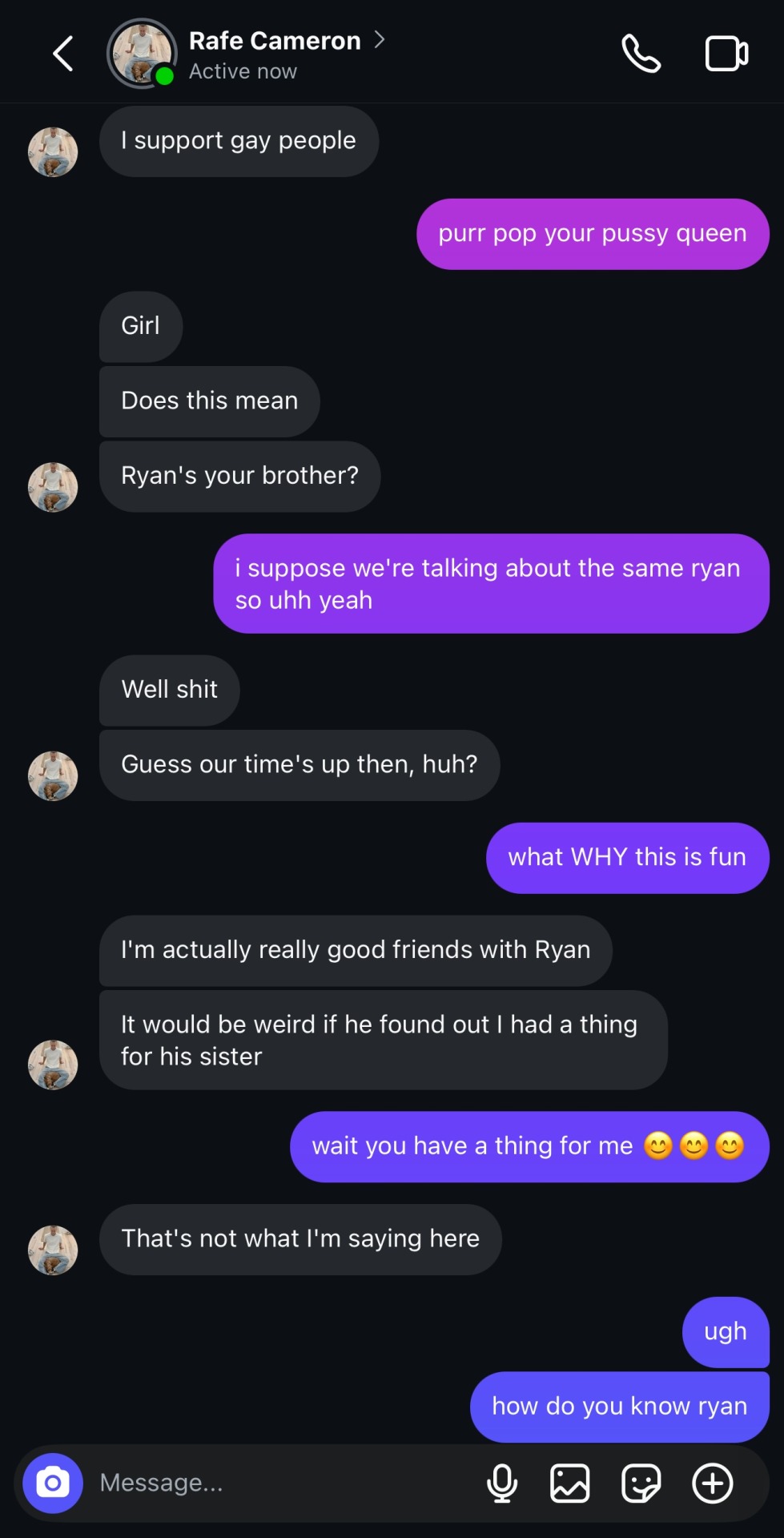The height and width of the screenshot is (1538, 784).
Task: Open the sticker picker icon
Action: point(641,1483)
